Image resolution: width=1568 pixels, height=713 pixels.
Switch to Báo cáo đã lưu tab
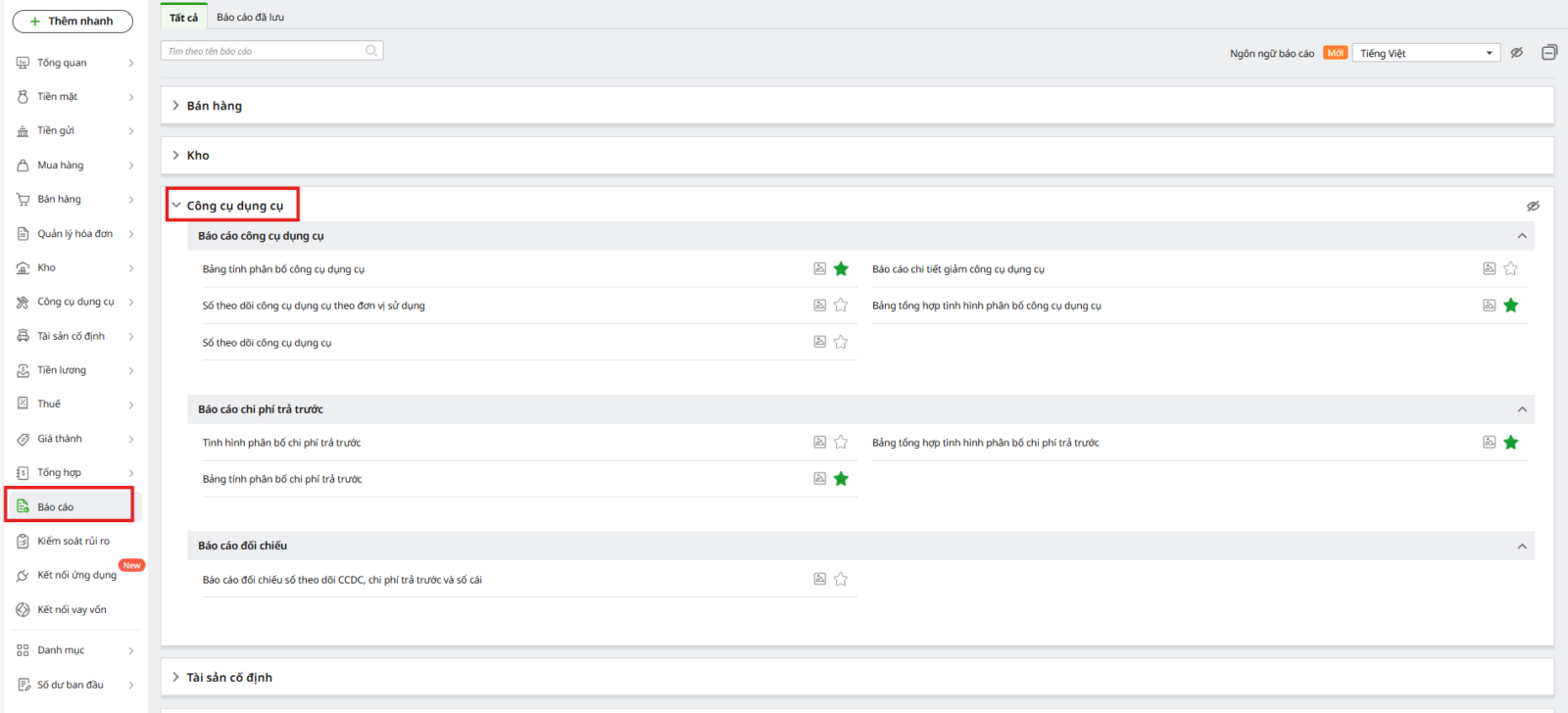pyautogui.click(x=250, y=18)
